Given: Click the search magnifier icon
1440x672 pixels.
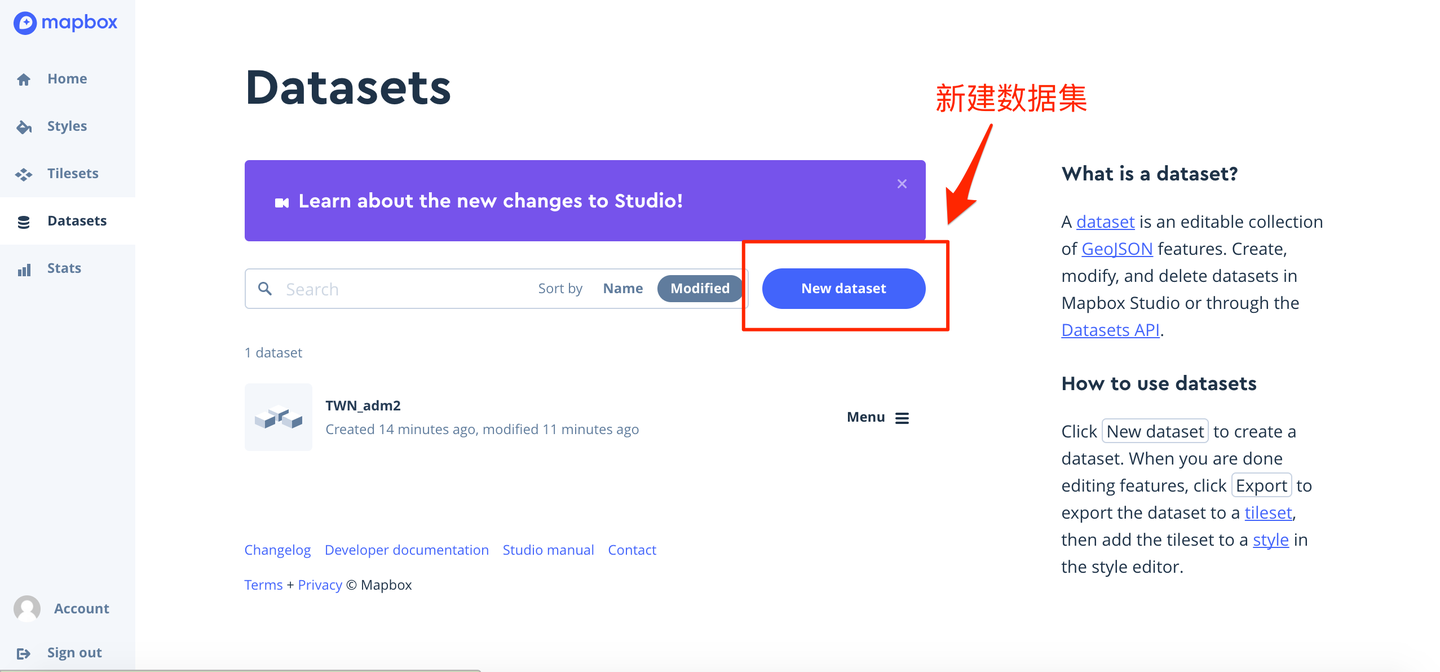Looking at the screenshot, I should (x=264, y=288).
